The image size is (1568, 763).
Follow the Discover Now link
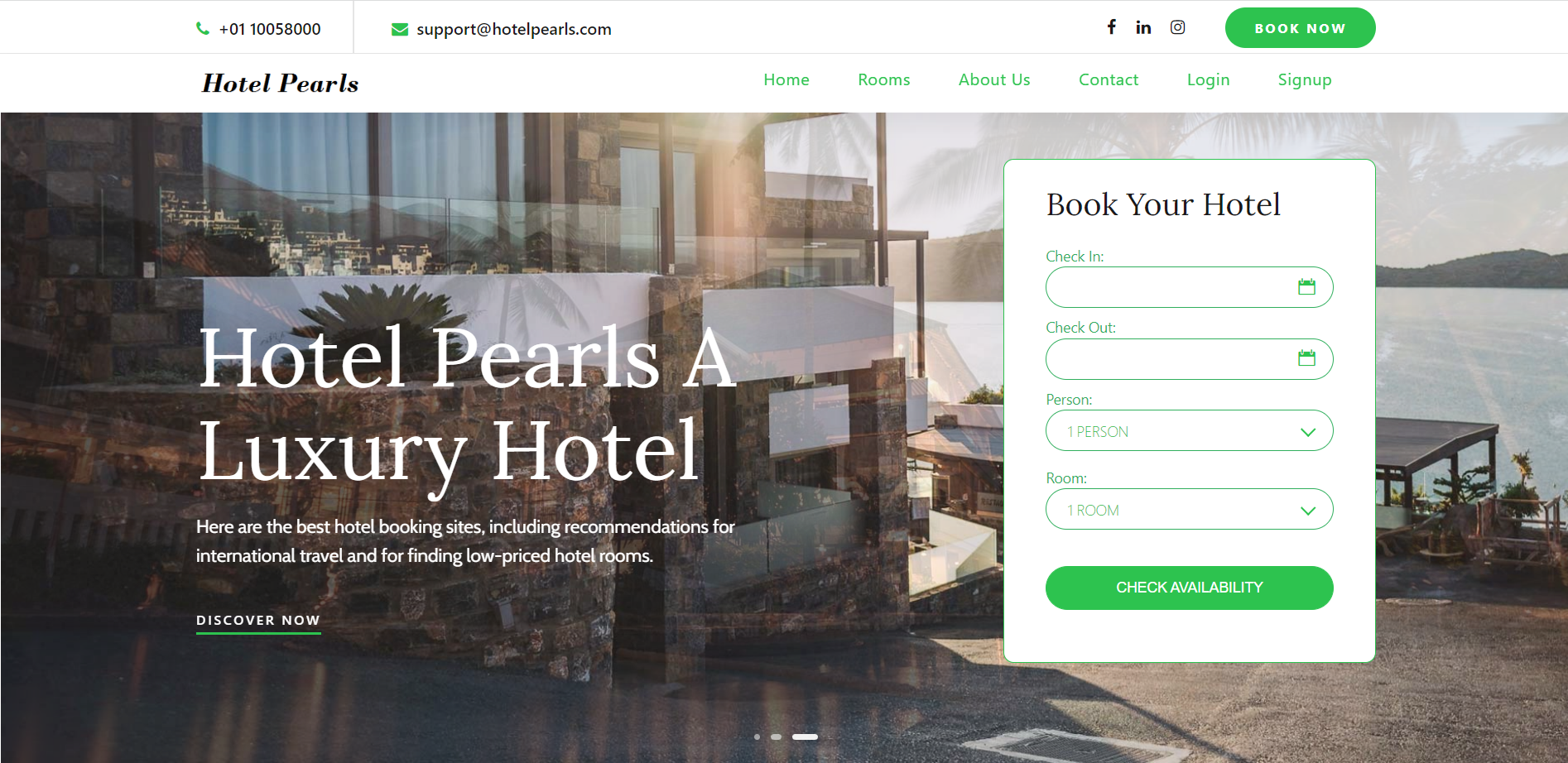click(x=258, y=621)
